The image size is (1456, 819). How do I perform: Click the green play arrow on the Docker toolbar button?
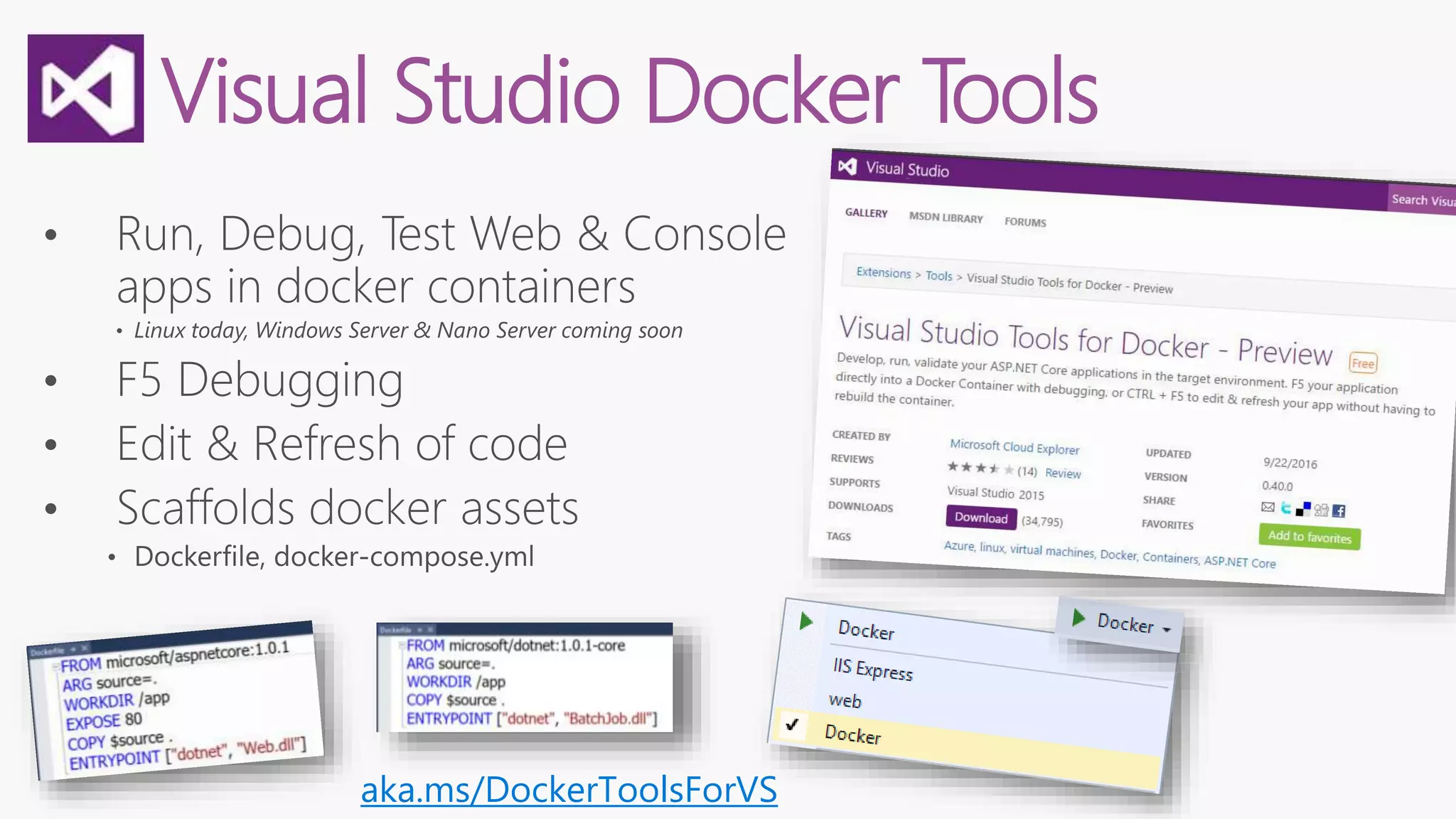(x=1078, y=617)
